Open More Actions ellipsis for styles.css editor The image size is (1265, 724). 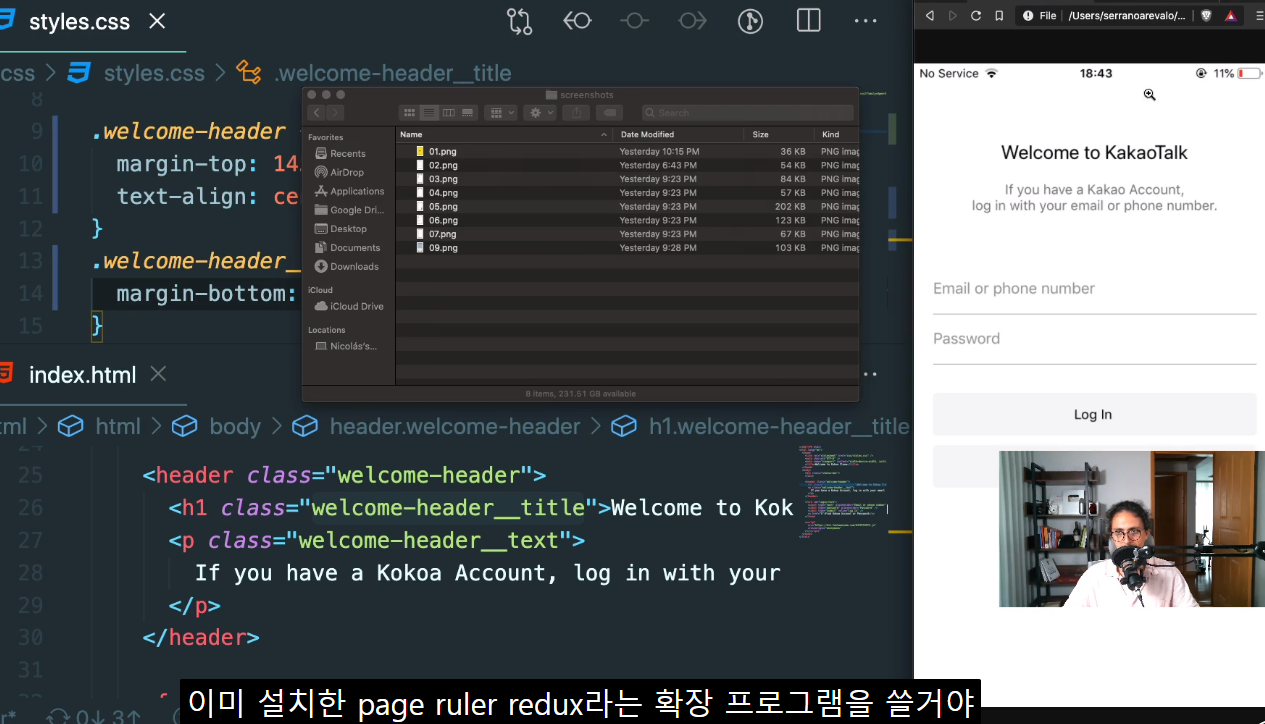click(865, 21)
